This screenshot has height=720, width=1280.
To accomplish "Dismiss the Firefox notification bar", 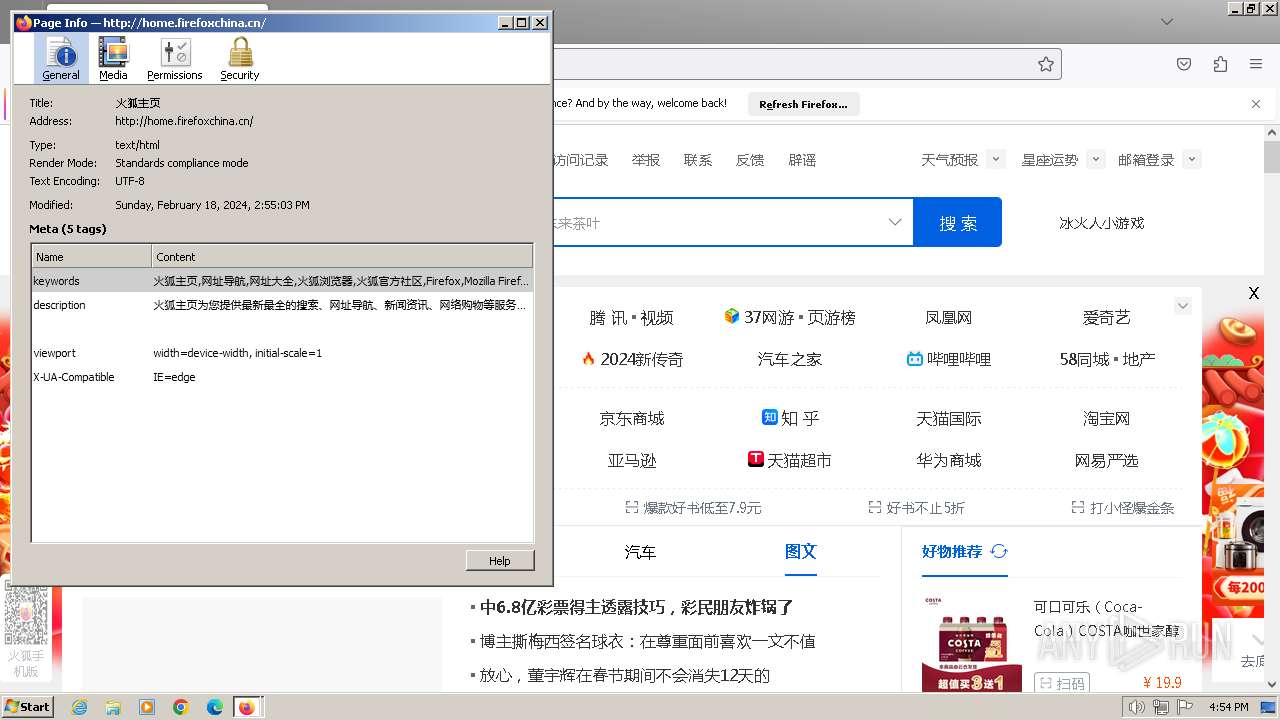I will point(1256,104).
